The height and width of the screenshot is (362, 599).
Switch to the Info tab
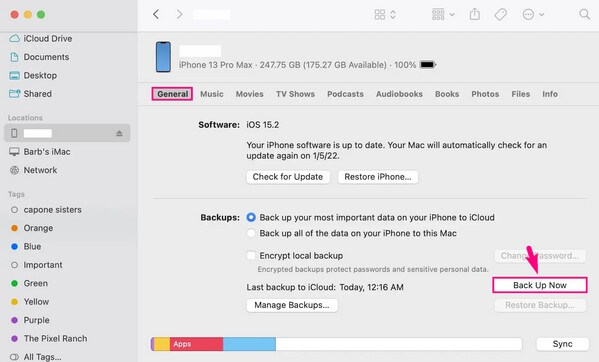coord(550,94)
